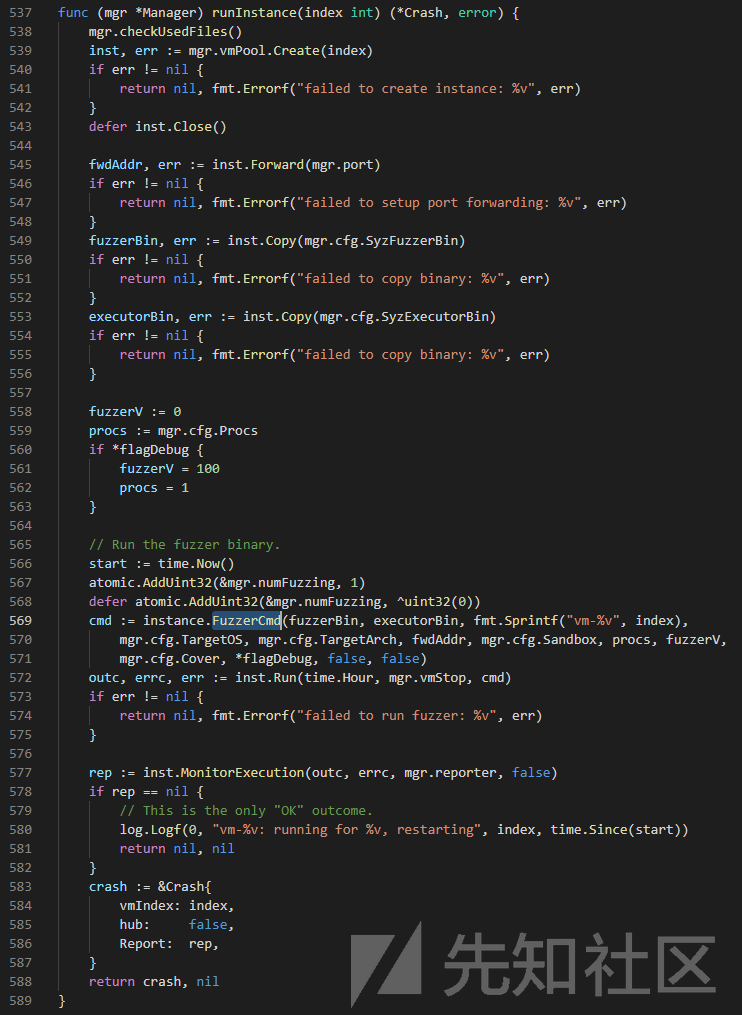Click line number 545

click(x=21, y=164)
